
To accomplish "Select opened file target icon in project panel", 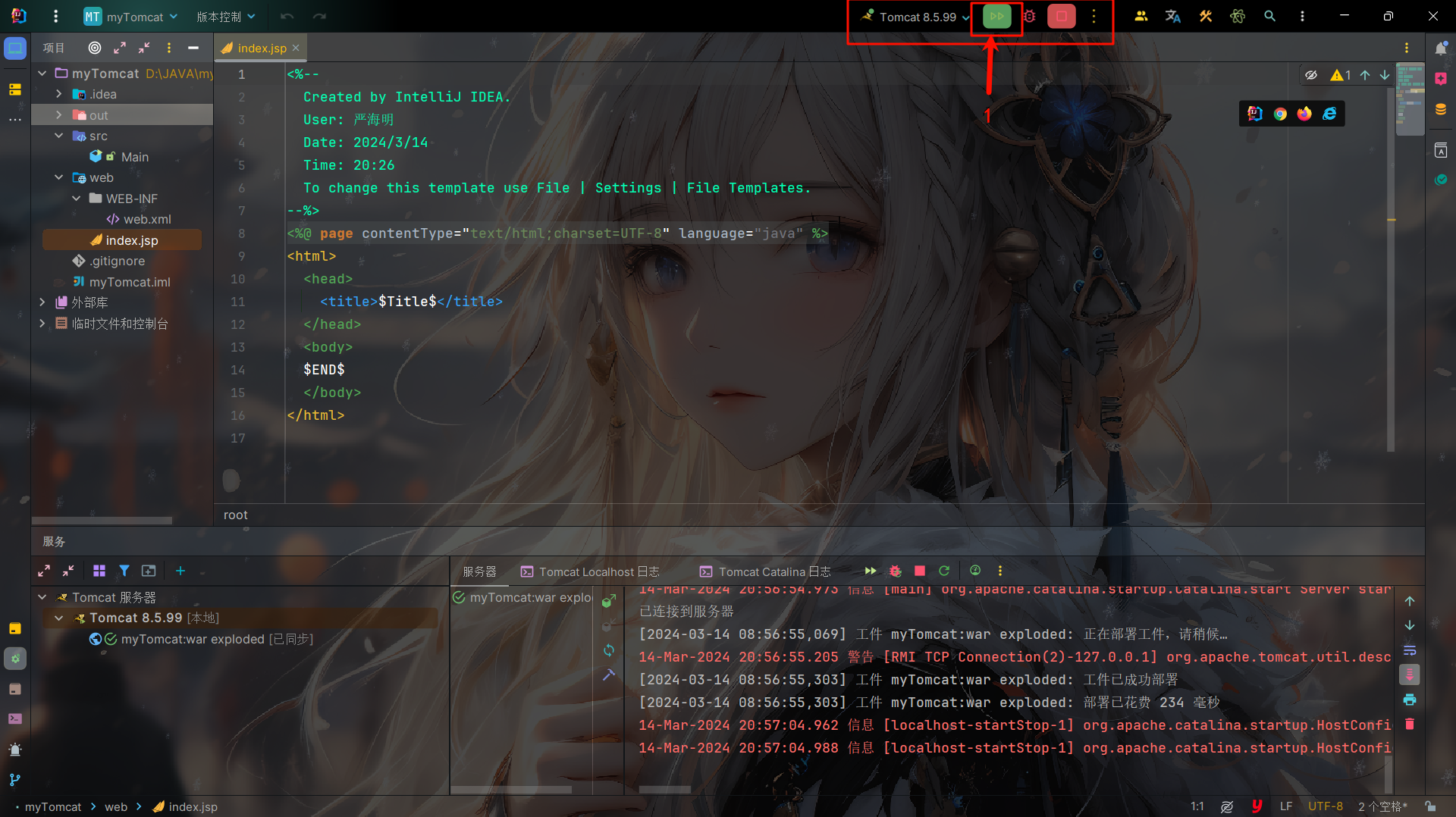I will tap(95, 48).
